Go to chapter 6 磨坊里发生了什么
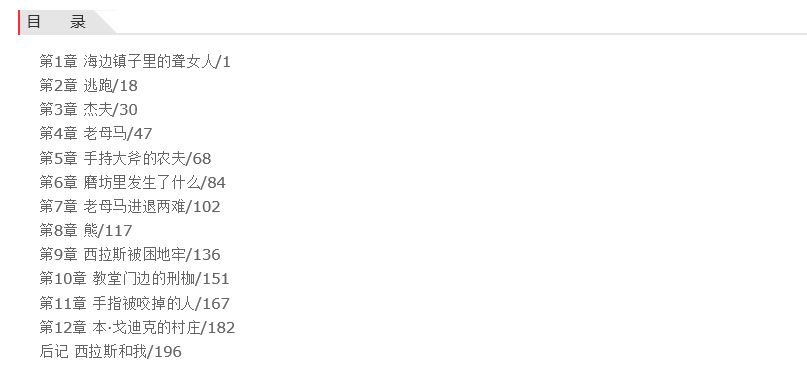807x381 pixels. click(x=132, y=182)
